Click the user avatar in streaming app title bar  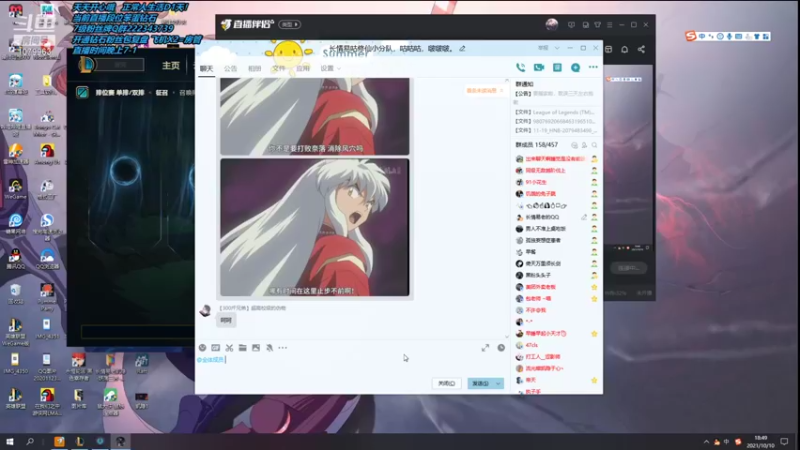552,24
